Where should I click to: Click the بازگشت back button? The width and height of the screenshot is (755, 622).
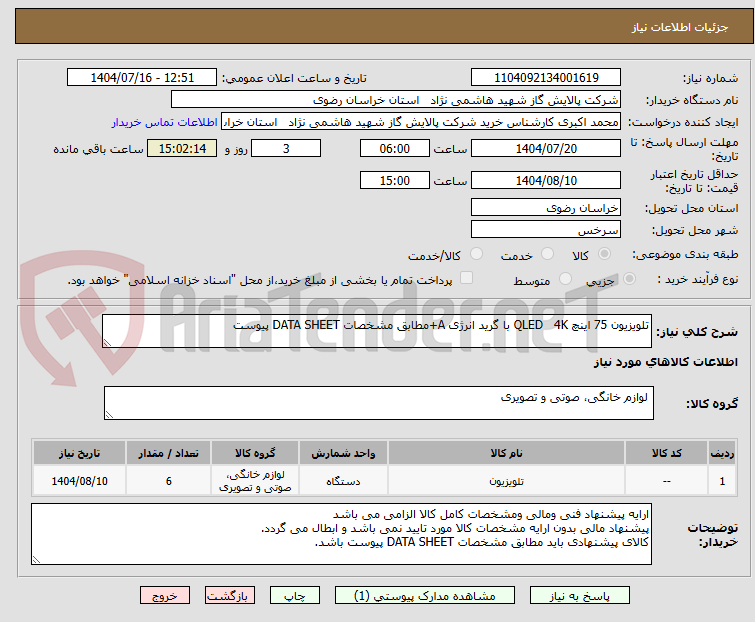pyautogui.click(x=229, y=596)
